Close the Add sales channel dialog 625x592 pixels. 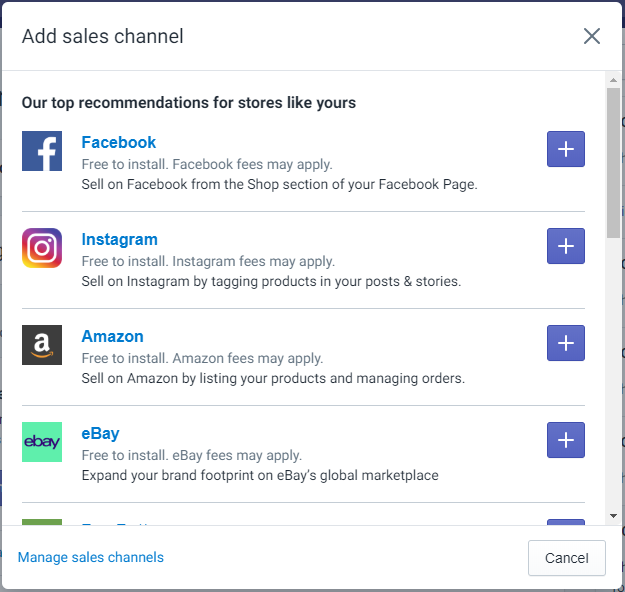pos(592,36)
